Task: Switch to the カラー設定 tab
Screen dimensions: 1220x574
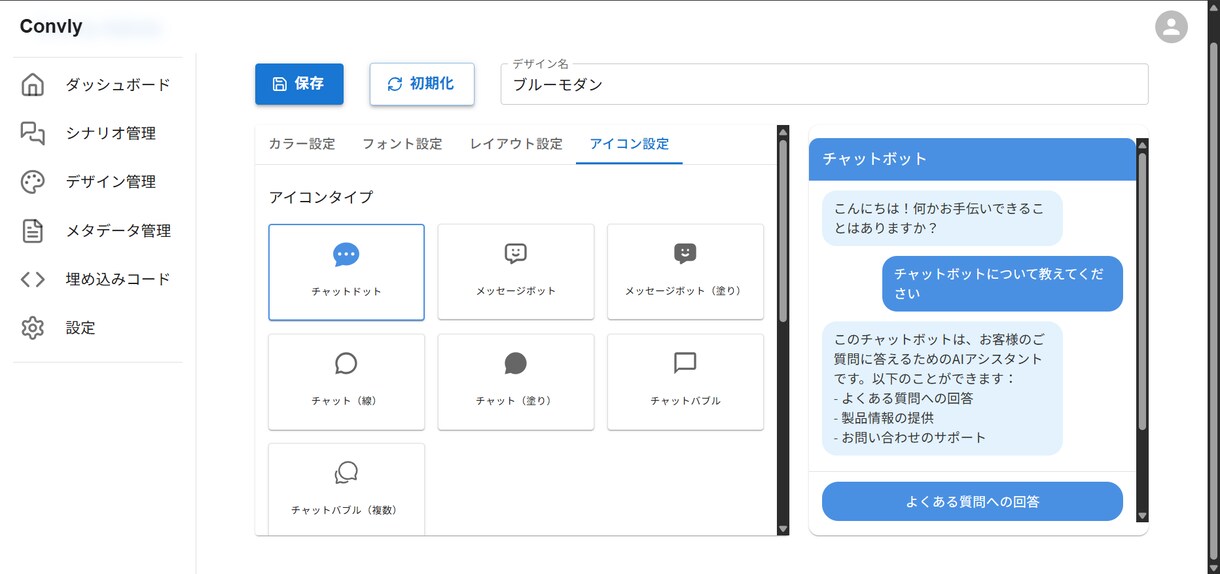Action: pyautogui.click(x=302, y=144)
